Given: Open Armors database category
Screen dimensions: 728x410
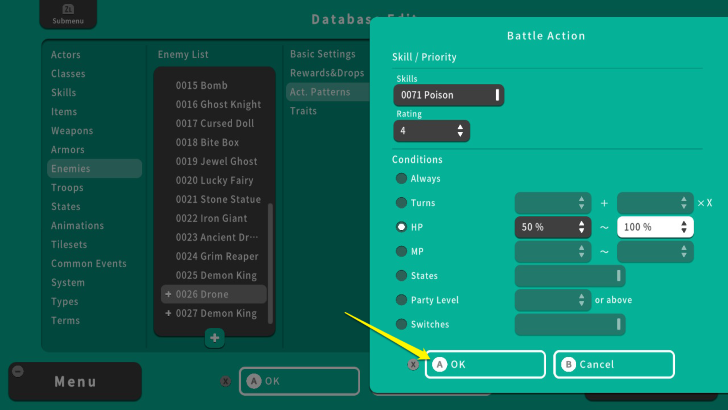Looking at the screenshot, I should click(67, 150).
